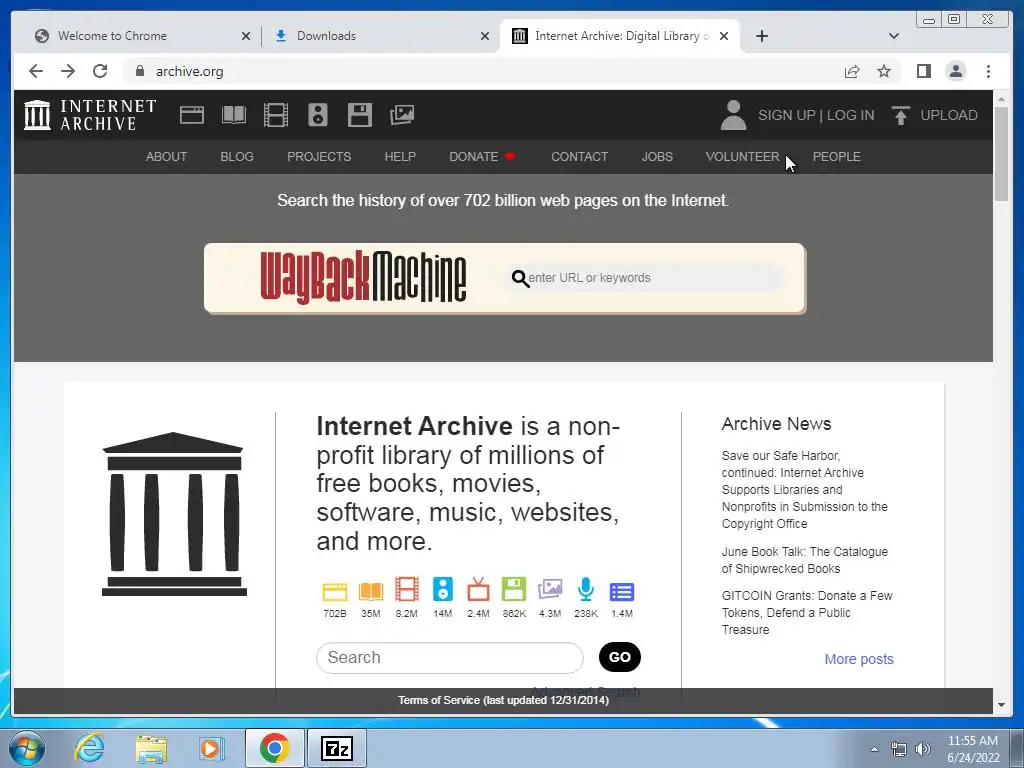Select the Video collection icon 8.2M
1024x768 pixels.
(406, 590)
